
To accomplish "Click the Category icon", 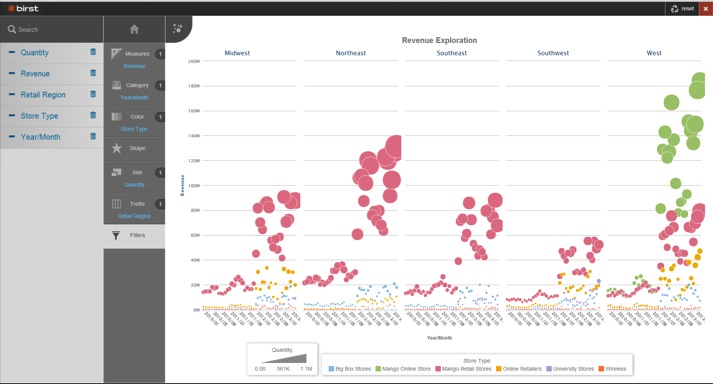I will tap(116, 85).
